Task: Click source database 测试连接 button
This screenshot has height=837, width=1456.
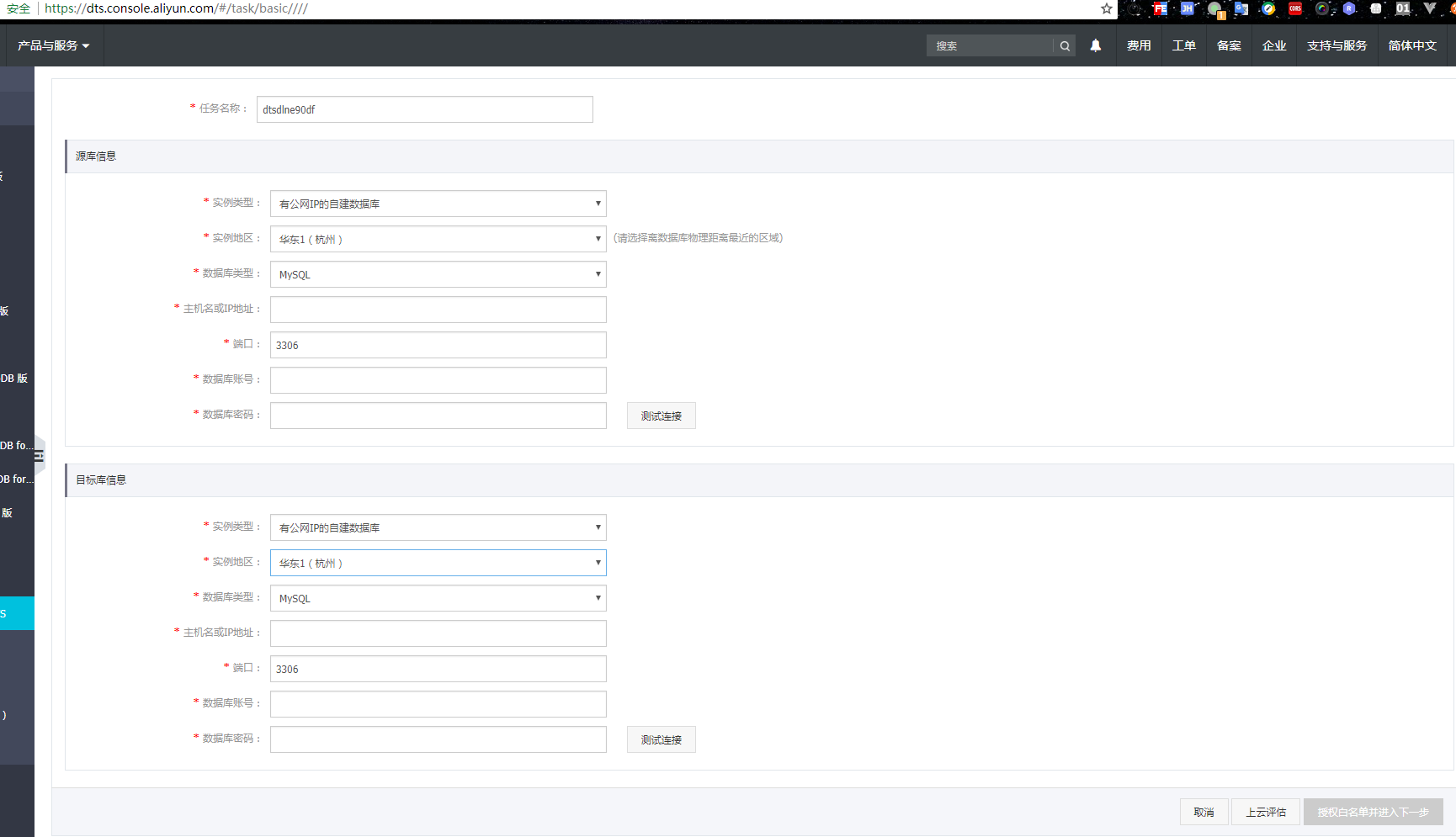Action: 661,416
